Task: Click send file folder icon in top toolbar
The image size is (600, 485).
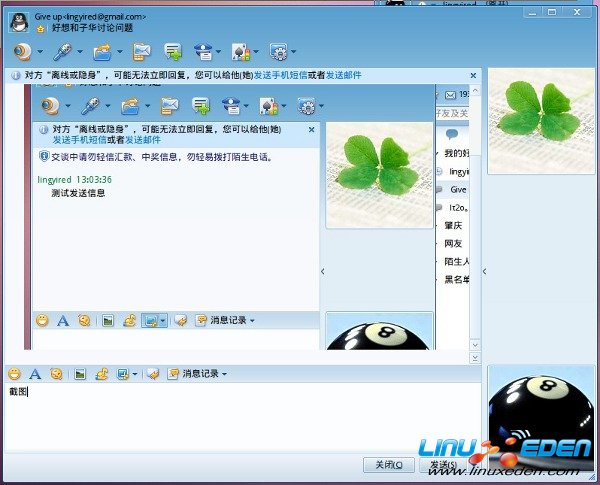Action: [x=101, y=50]
